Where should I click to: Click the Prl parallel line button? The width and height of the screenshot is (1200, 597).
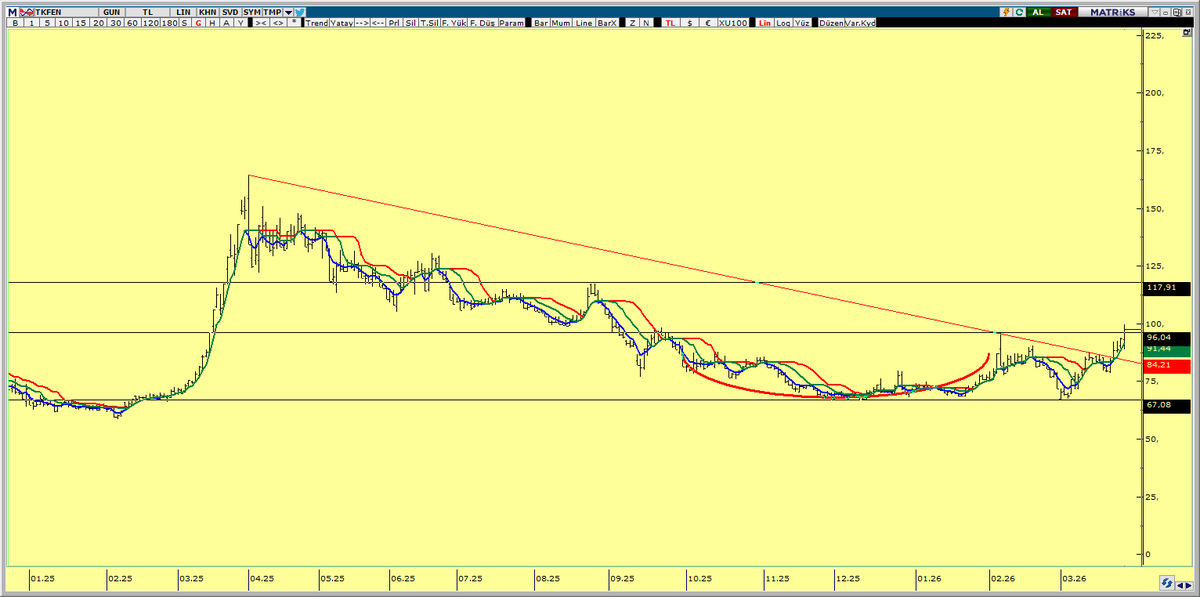point(395,22)
